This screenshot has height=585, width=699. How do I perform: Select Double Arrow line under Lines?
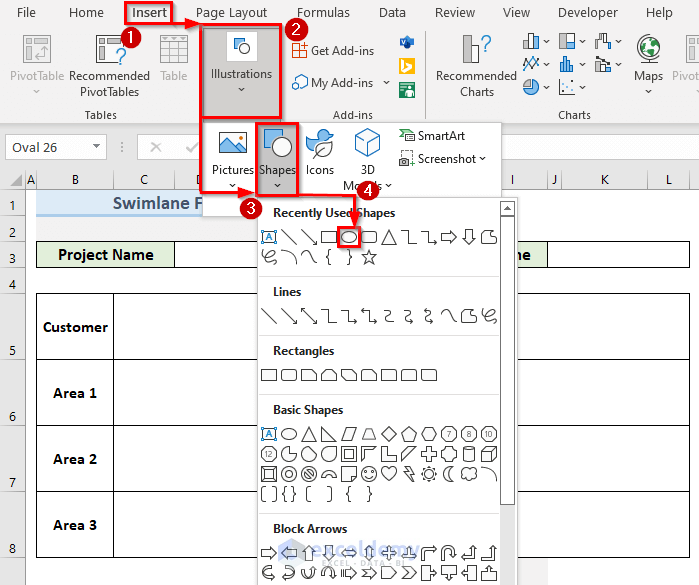(309, 316)
